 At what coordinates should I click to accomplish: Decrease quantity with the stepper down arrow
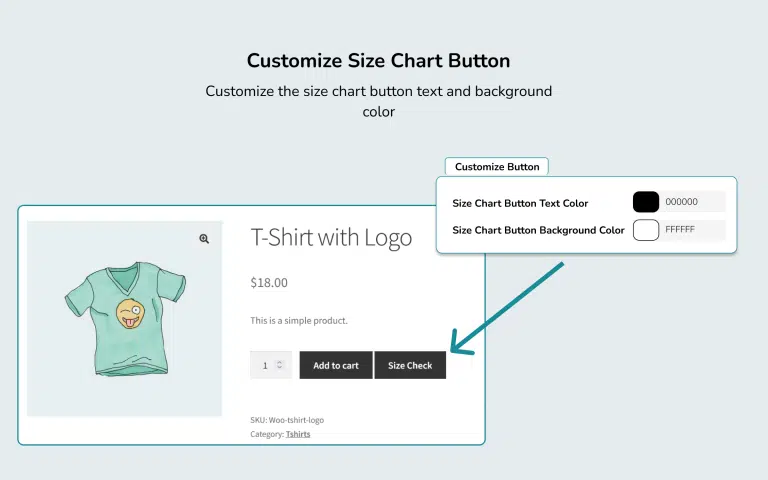tap(281, 370)
